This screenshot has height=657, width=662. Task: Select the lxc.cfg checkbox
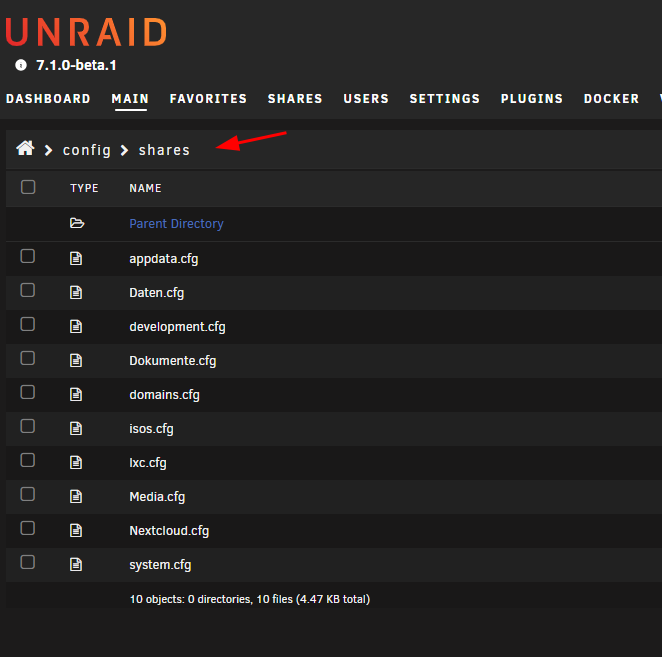click(28, 460)
